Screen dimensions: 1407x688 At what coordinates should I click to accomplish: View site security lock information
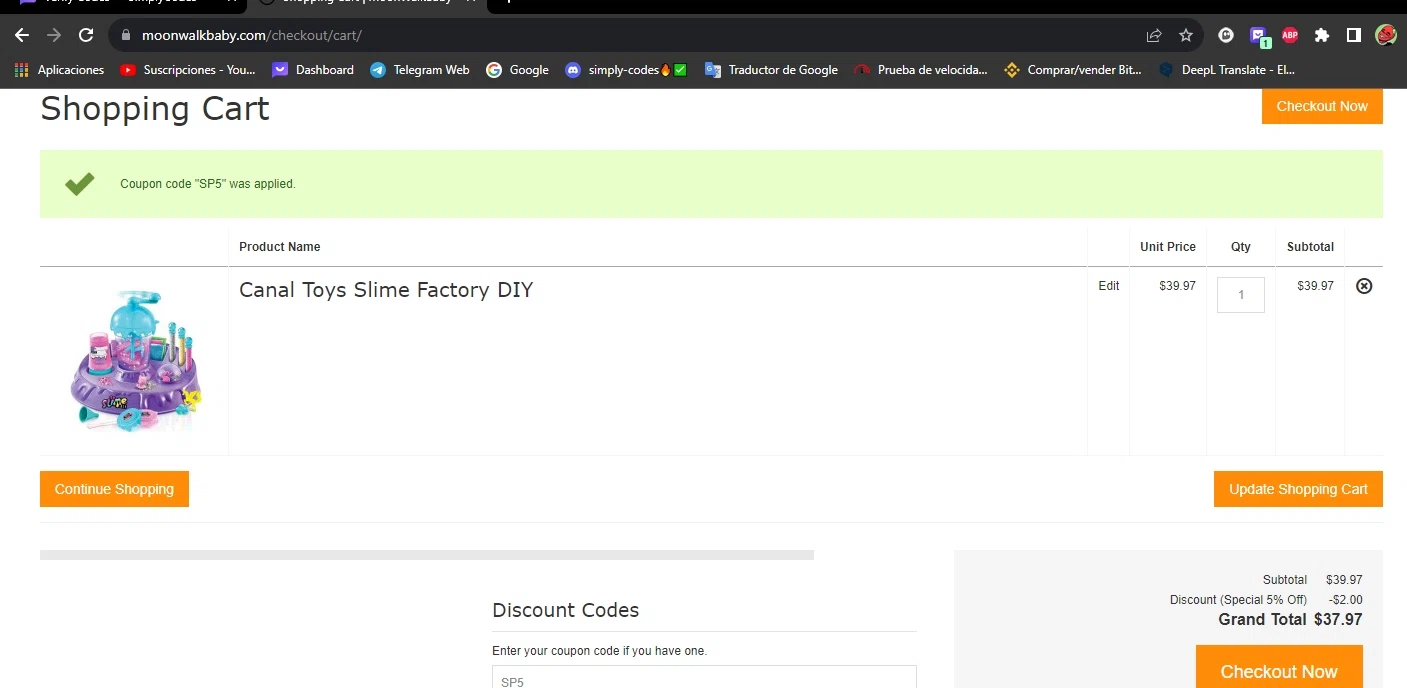125,35
